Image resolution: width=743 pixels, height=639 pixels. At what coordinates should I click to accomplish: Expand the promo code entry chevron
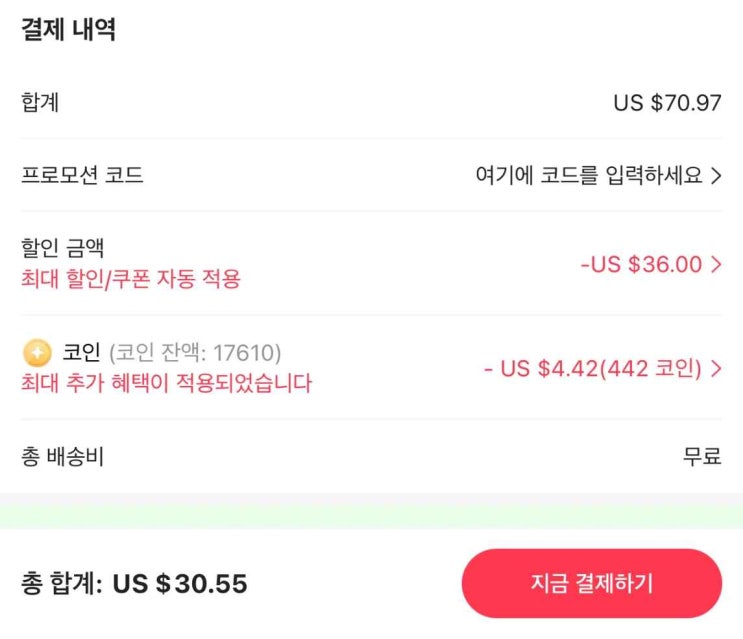point(715,177)
